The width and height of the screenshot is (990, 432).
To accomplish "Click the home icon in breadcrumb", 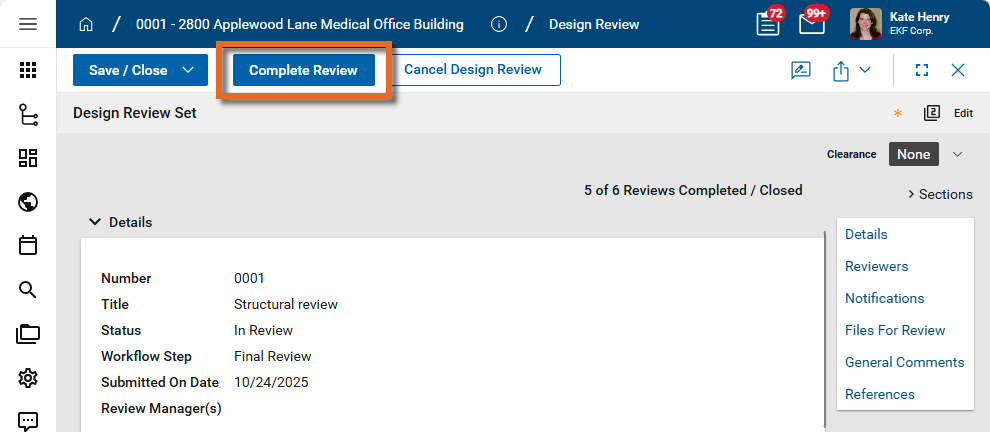I will pyautogui.click(x=86, y=24).
